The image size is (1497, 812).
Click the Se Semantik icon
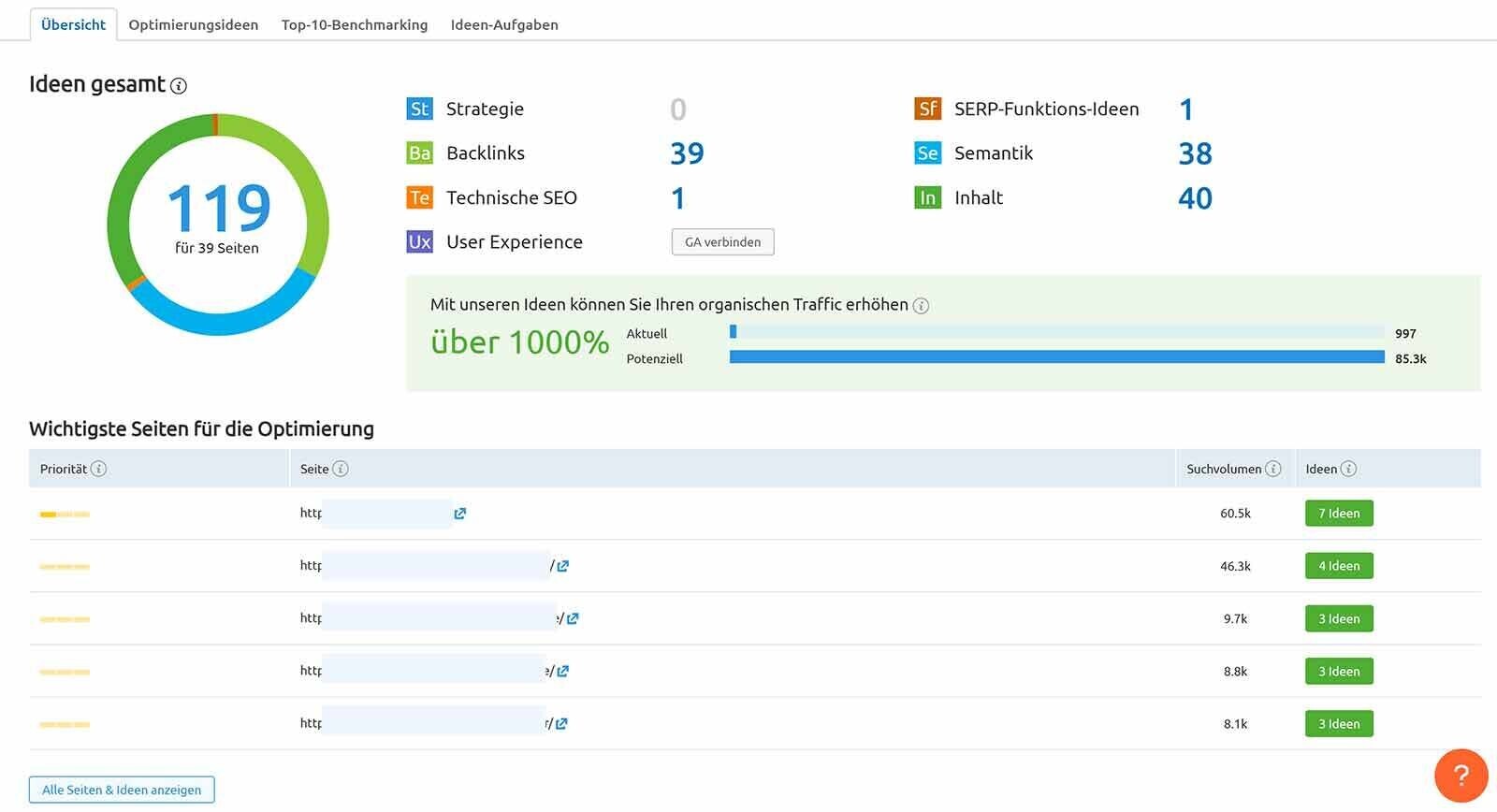927,152
